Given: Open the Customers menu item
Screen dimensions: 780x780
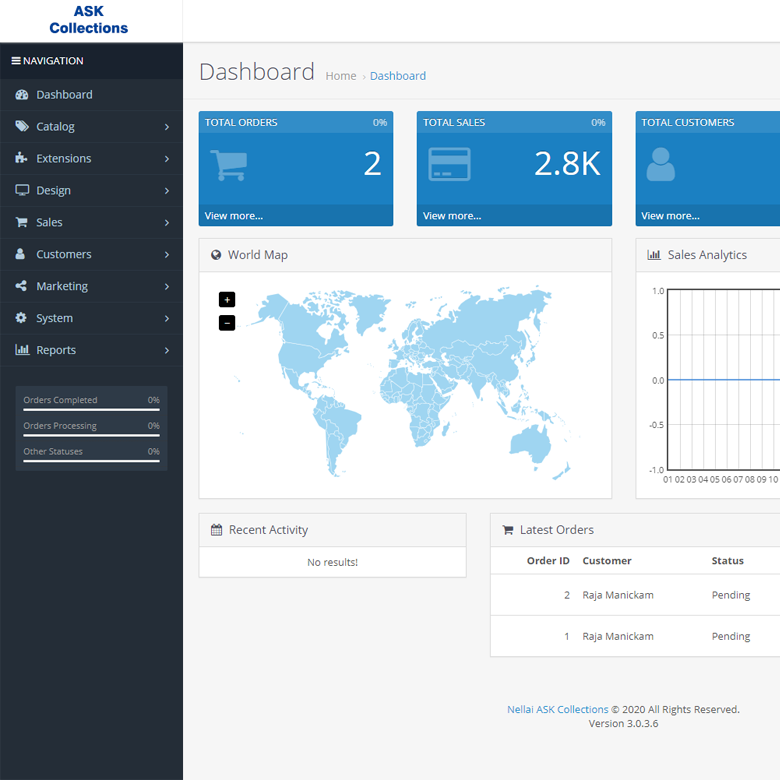Looking at the screenshot, I should (x=64, y=255).
